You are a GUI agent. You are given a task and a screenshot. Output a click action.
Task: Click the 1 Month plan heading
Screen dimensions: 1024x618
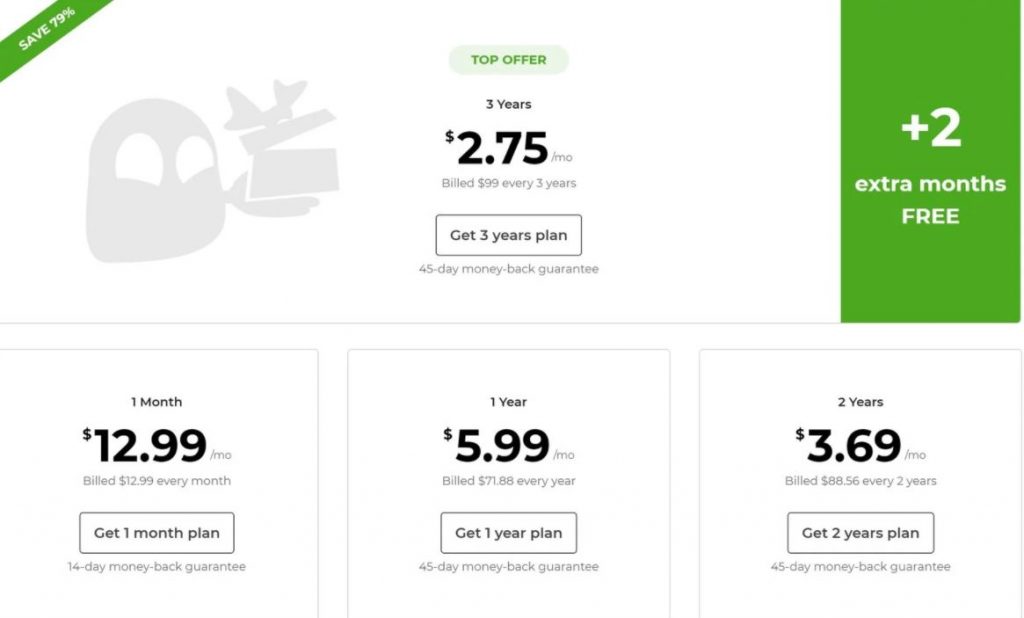point(157,402)
